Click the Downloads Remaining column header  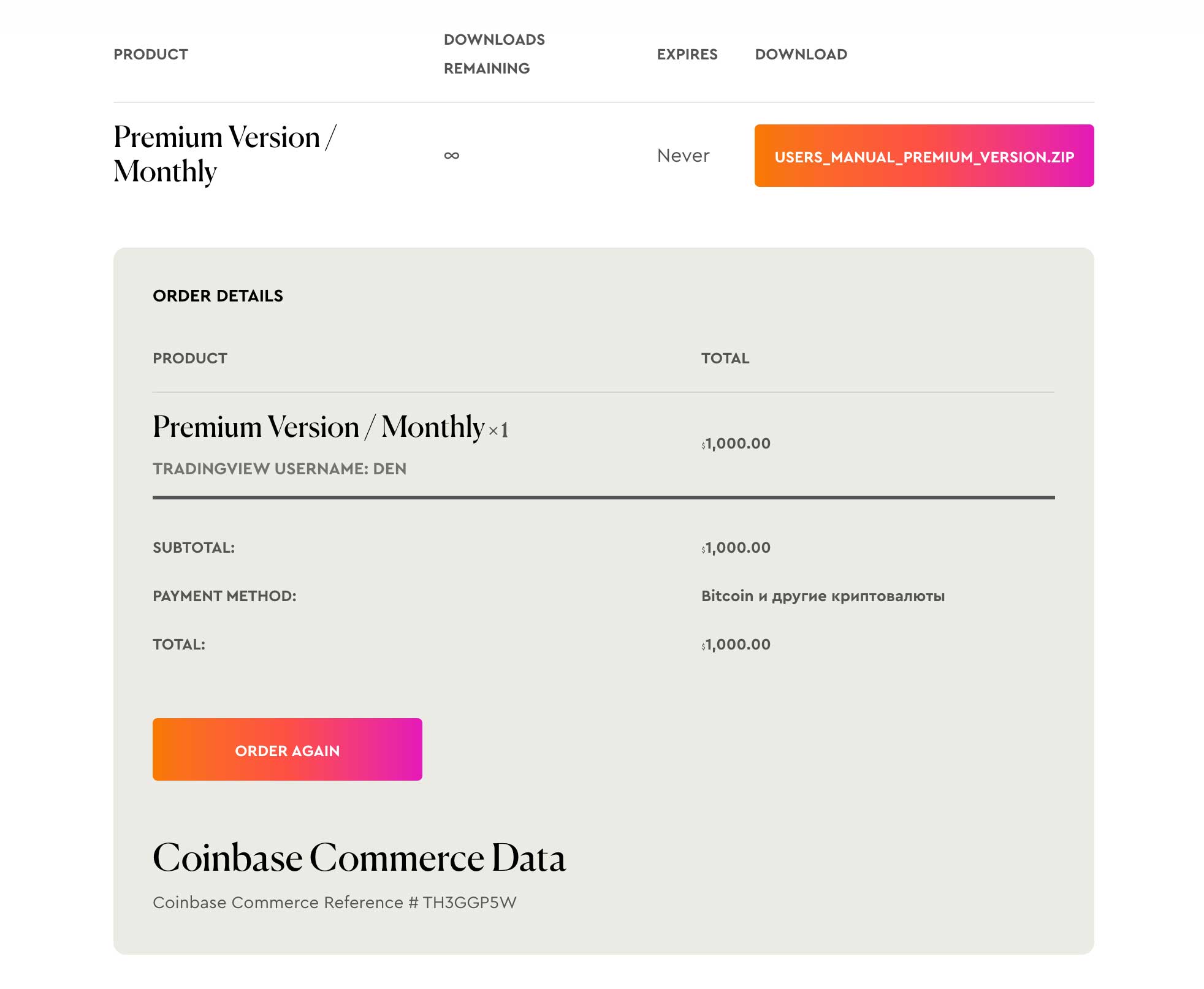tap(494, 54)
